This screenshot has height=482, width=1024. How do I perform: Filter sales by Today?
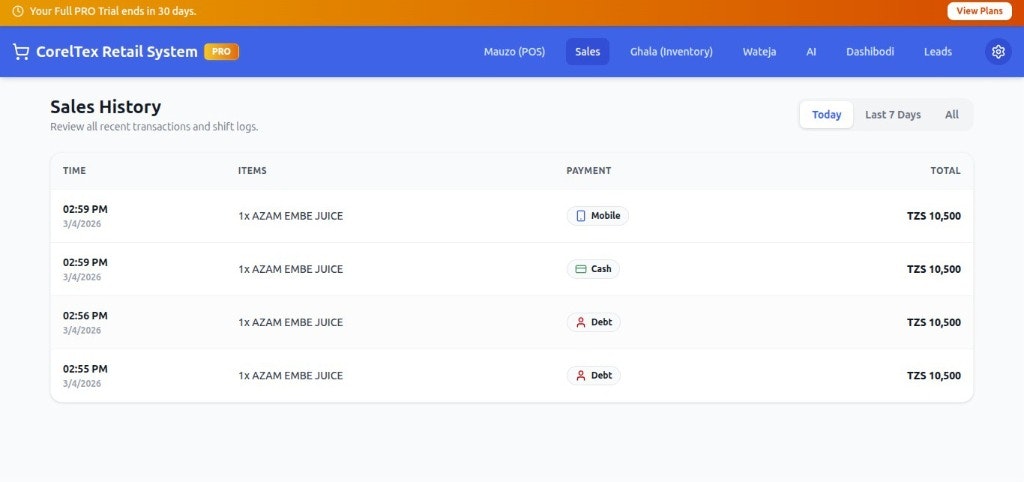tap(826, 115)
